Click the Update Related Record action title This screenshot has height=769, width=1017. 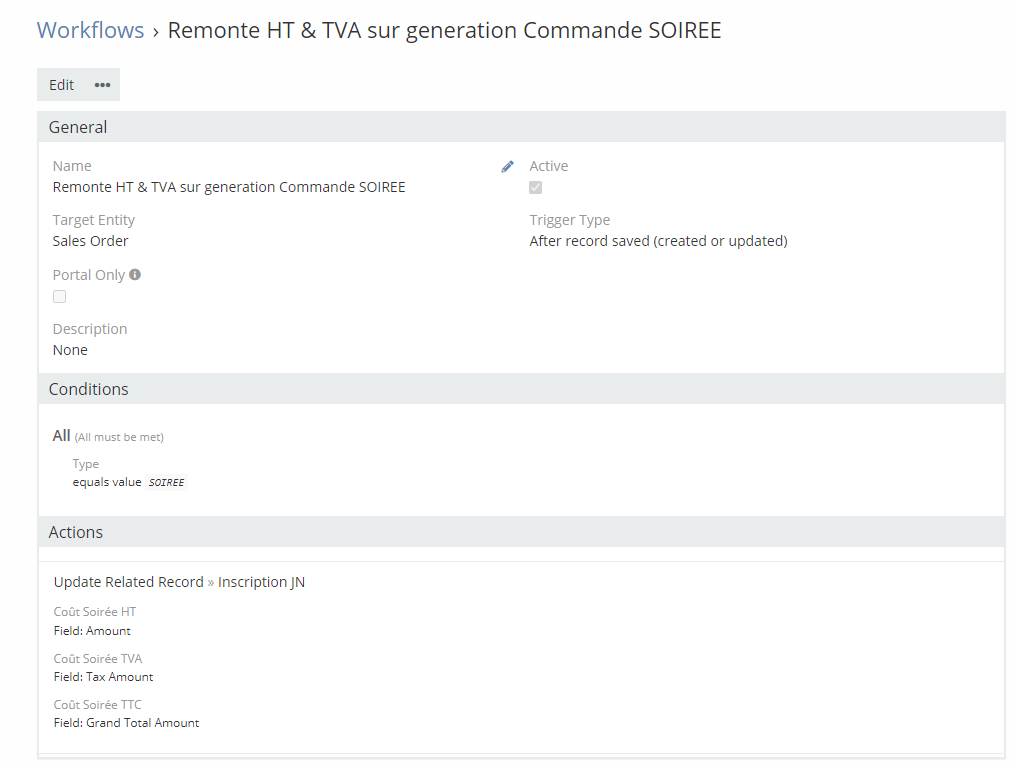[x=129, y=582]
